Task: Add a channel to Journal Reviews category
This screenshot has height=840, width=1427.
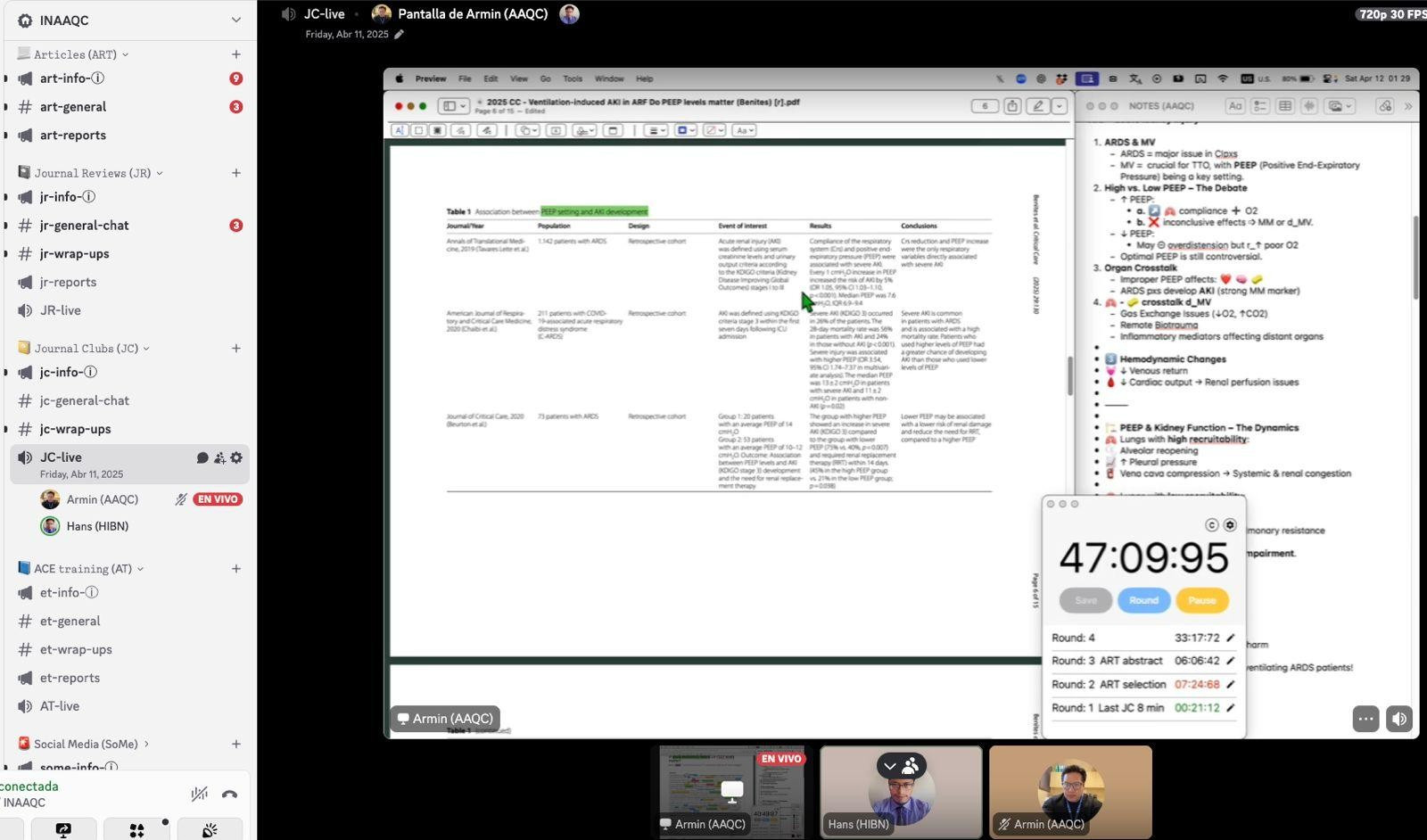Action: pos(235,173)
